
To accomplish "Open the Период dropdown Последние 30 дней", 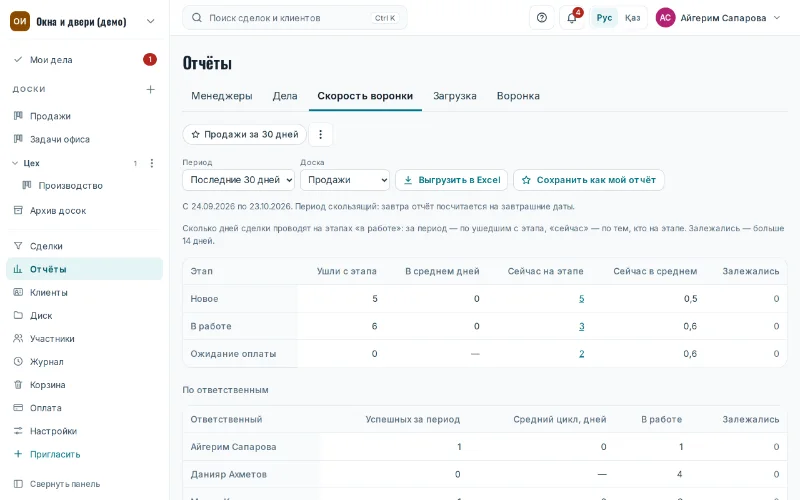I will [x=238, y=180].
